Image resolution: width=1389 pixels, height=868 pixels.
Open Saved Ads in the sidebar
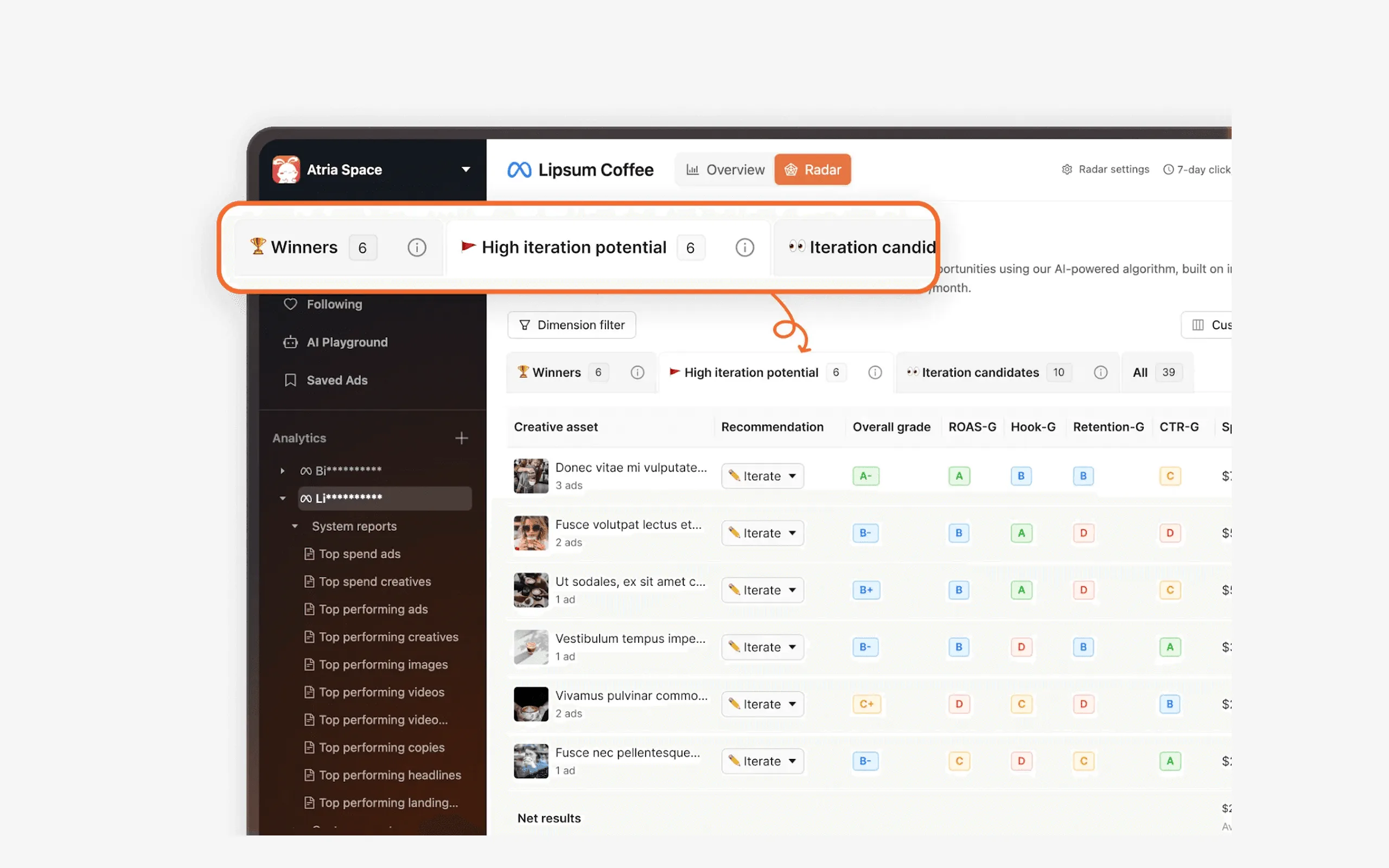(x=337, y=380)
